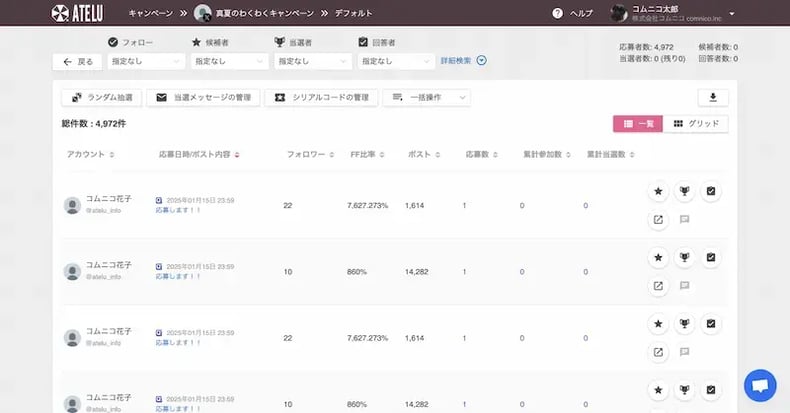790x413 pixels.
Task: Open the 一括操作 bulk actions menu
Action: click(x=427, y=98)
